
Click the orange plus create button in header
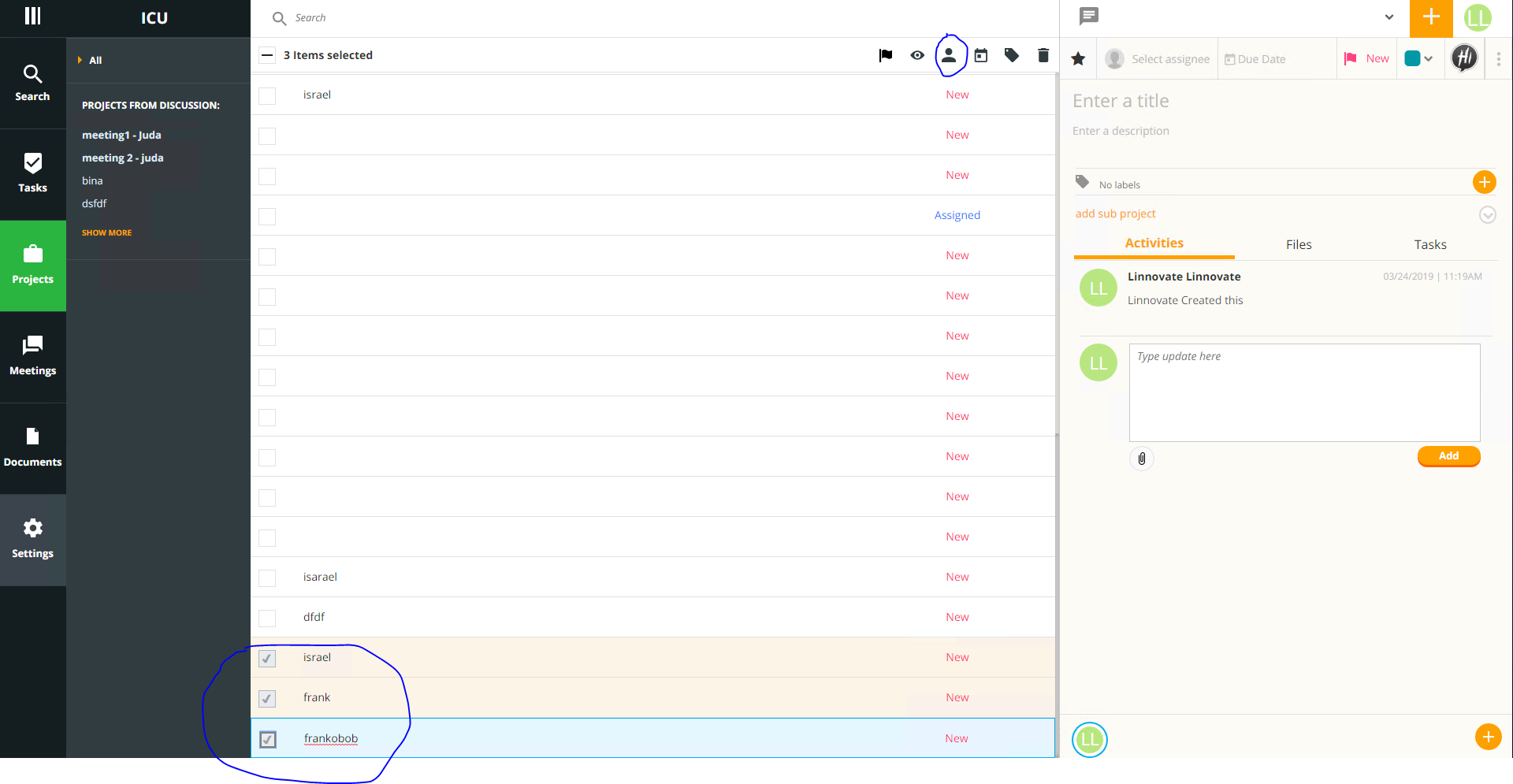click(1431, 18)
